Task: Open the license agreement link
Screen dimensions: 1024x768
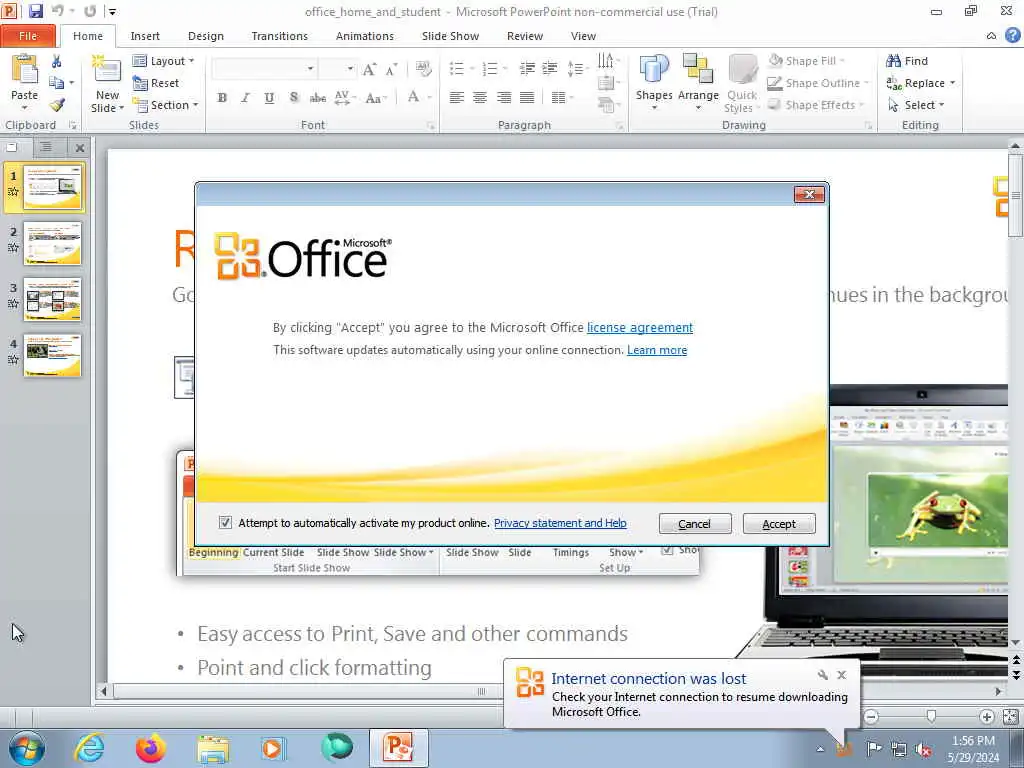Action: pyautogui.click(x=640, y=328)
